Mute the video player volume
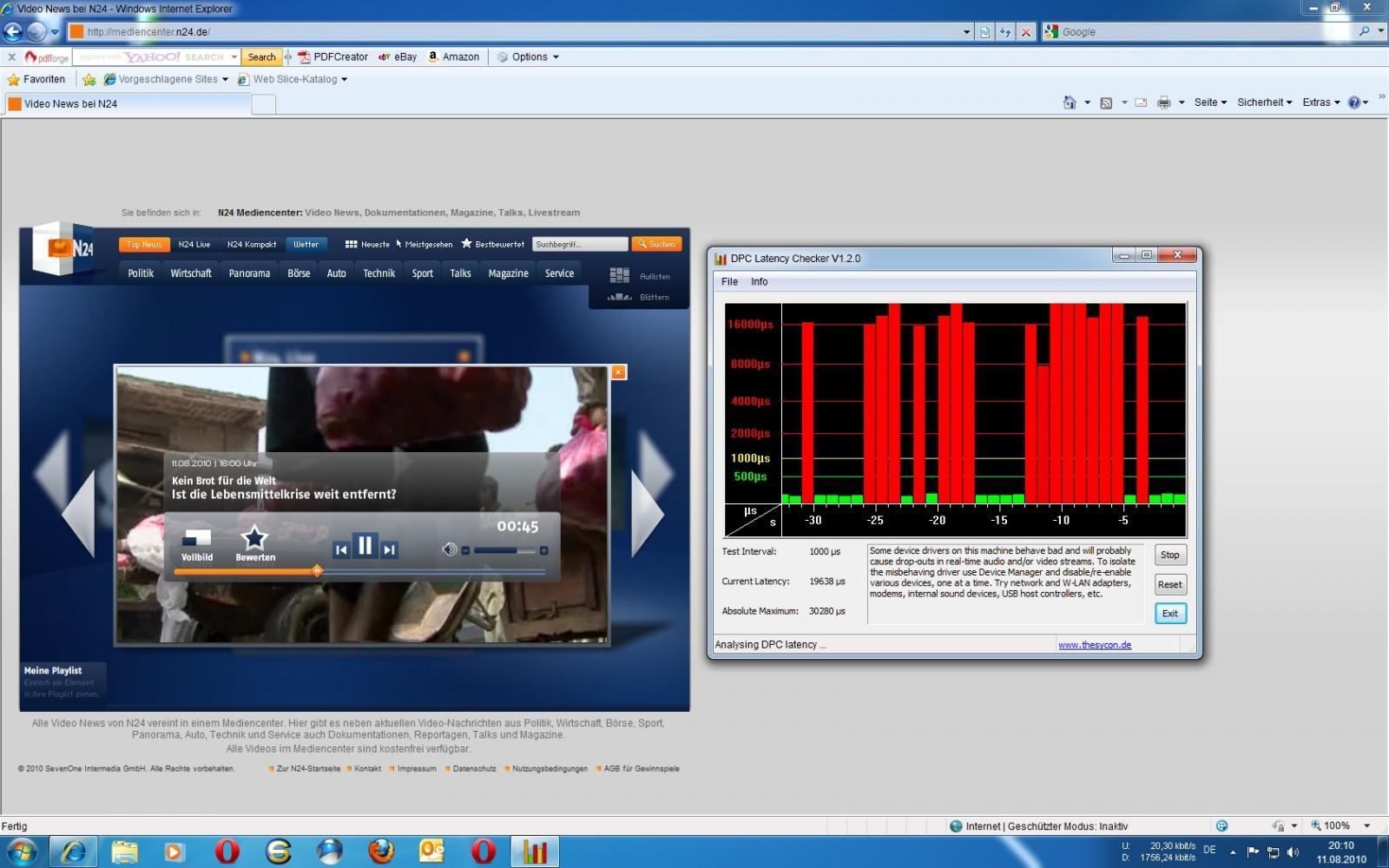 [449, 549]
